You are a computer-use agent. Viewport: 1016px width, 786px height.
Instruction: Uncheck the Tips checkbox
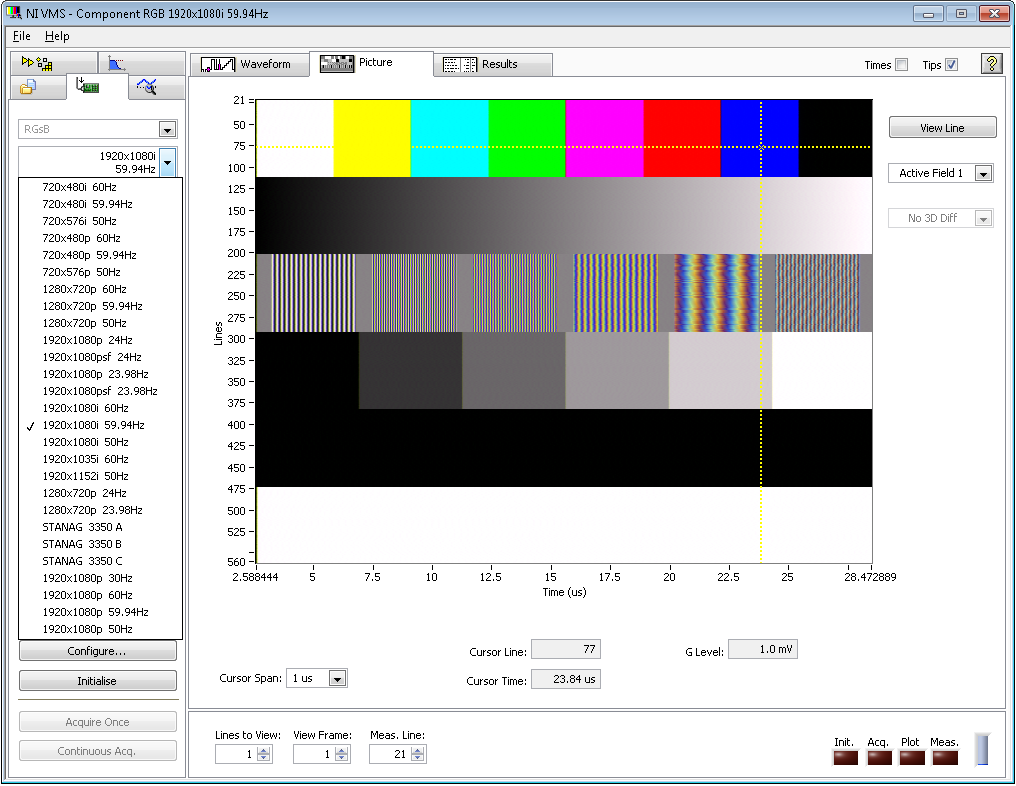click(951, 65)
